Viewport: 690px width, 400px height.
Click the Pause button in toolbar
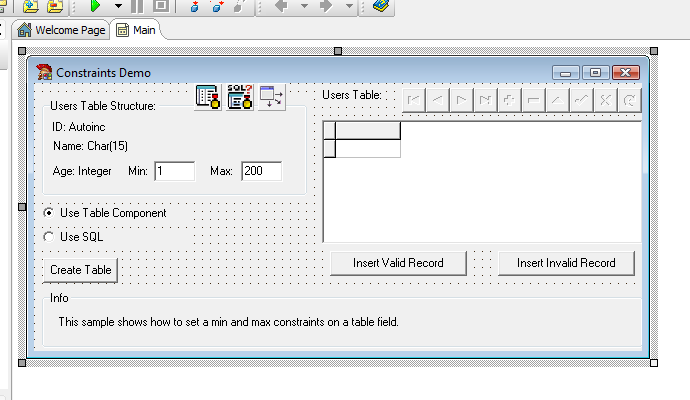coord(137,6)
